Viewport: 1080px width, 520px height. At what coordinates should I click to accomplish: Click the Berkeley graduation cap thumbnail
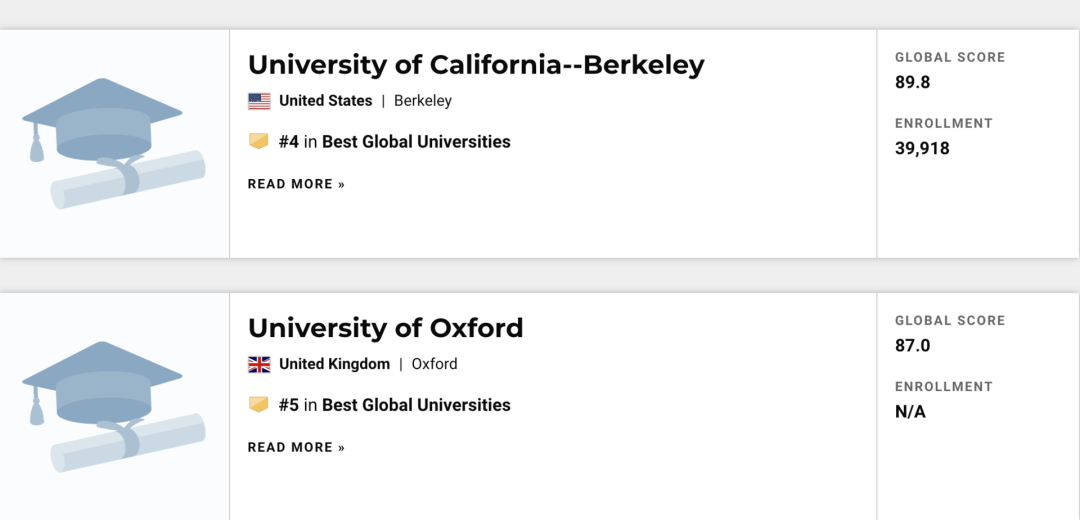[113, 144]
